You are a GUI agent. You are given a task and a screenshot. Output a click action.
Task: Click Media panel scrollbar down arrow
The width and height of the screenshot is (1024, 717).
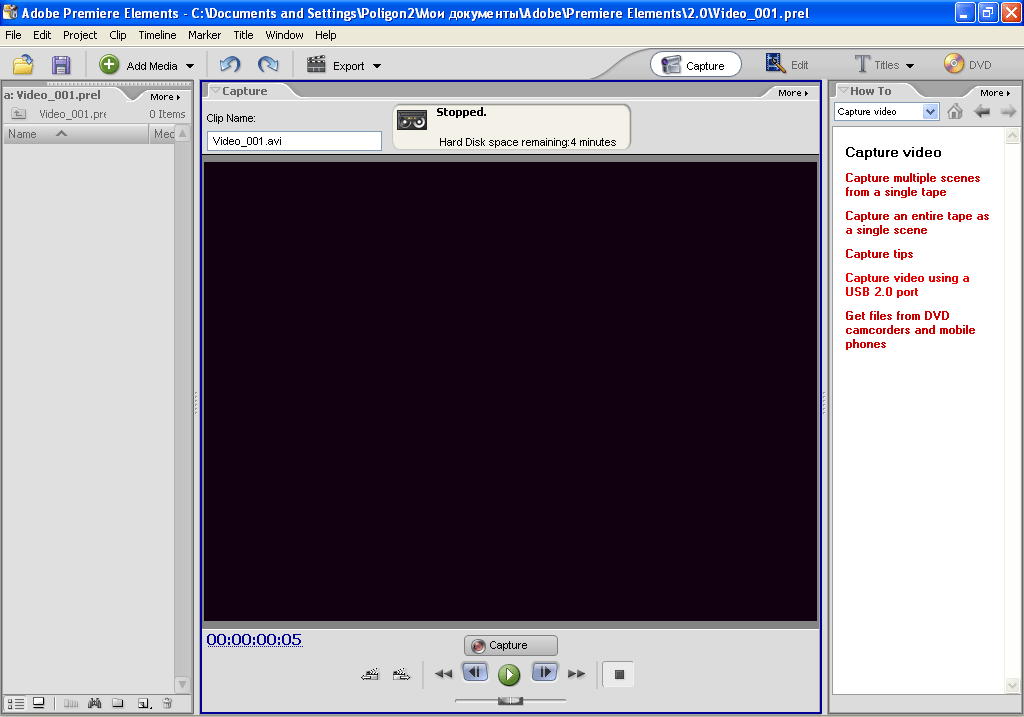click(x=182, y=685)
